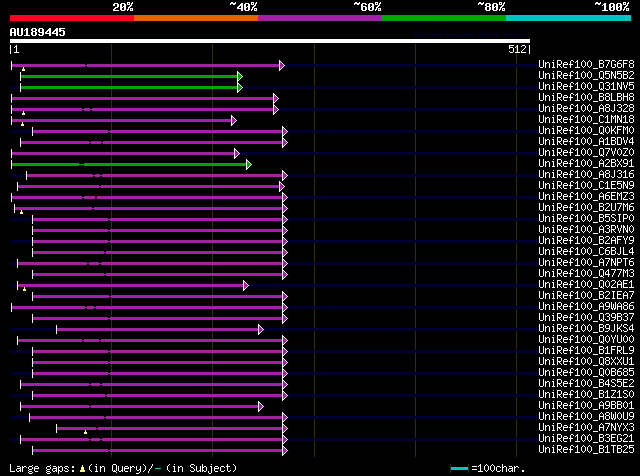Click the UniRef100_Q0YU00 label

(x=586, y=340)
